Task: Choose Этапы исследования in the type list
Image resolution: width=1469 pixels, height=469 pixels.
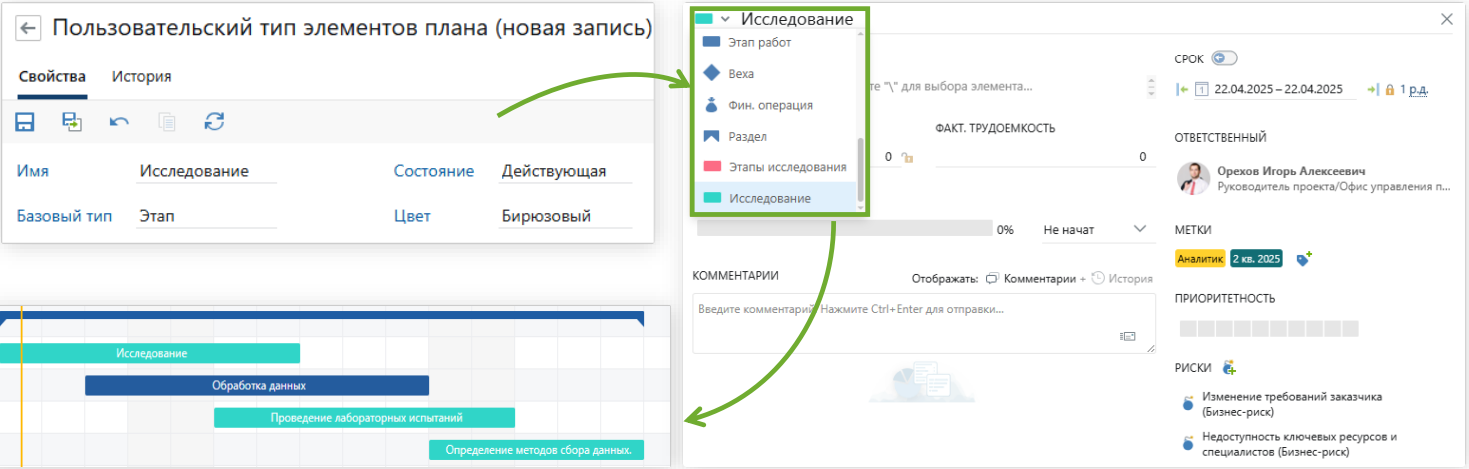Action: (787, 167)
